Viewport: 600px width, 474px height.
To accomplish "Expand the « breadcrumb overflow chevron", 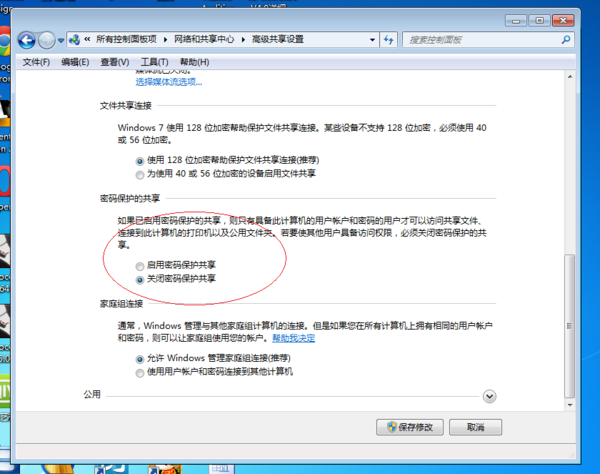I will [87, 39].
